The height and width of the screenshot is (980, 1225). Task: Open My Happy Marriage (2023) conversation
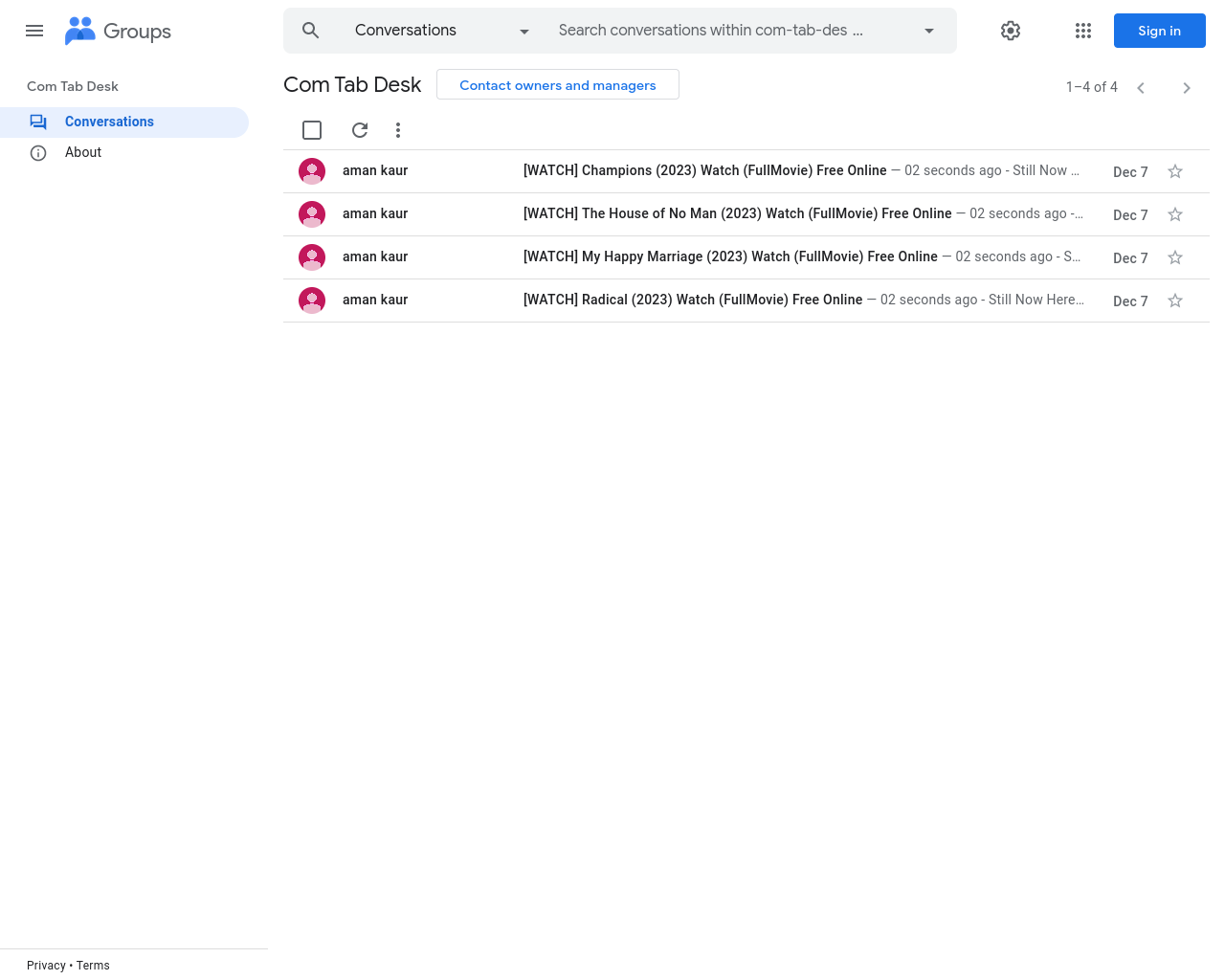(x=746, y=257)
